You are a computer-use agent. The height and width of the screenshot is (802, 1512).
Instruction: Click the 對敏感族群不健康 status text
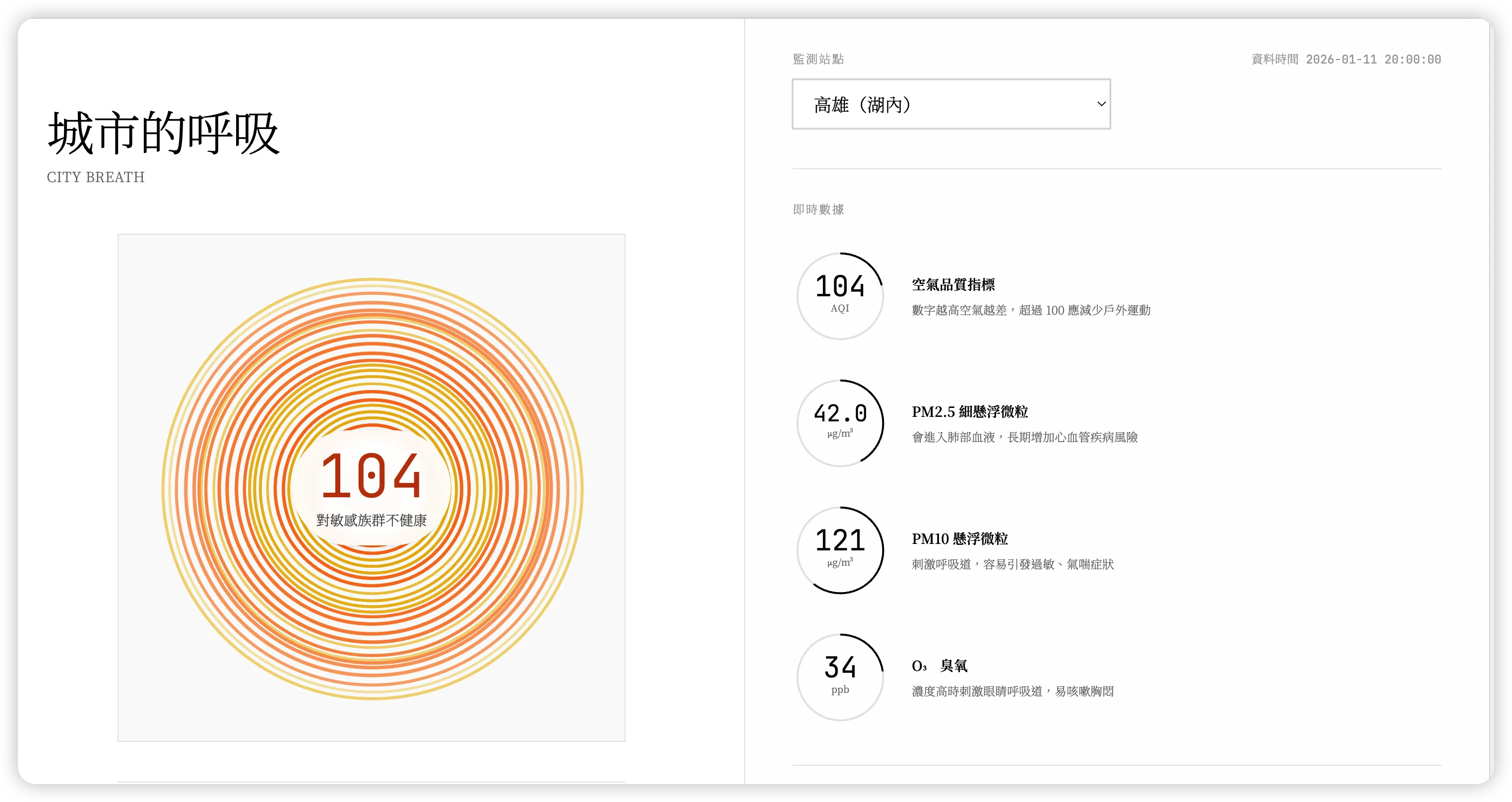tap(372, 520)
